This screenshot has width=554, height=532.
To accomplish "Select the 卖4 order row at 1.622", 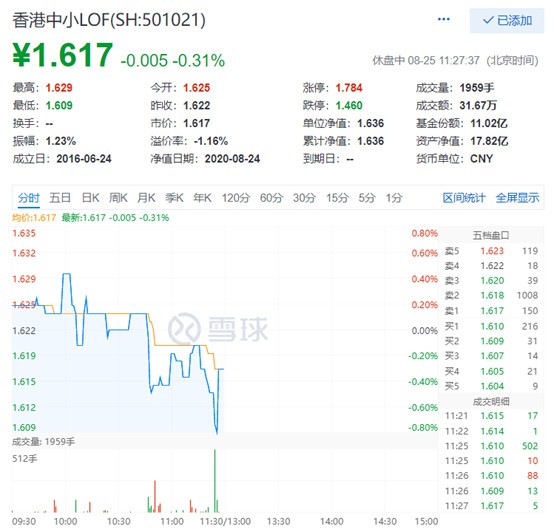I will pos(491,266).
